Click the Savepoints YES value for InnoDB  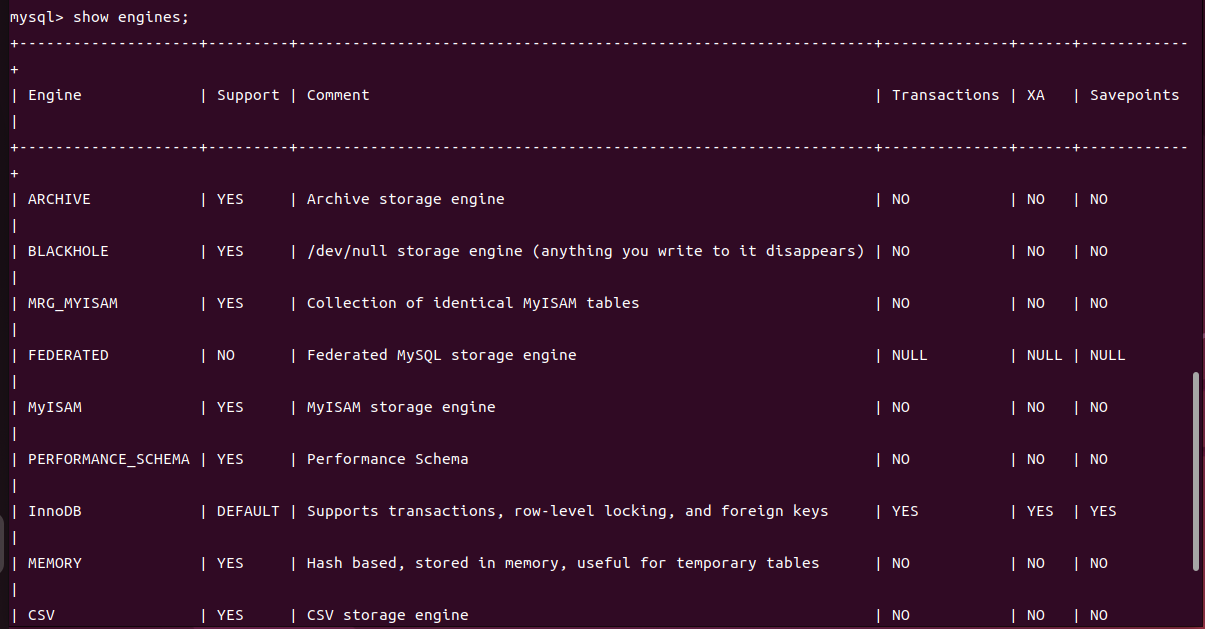tap(1103, 511)
